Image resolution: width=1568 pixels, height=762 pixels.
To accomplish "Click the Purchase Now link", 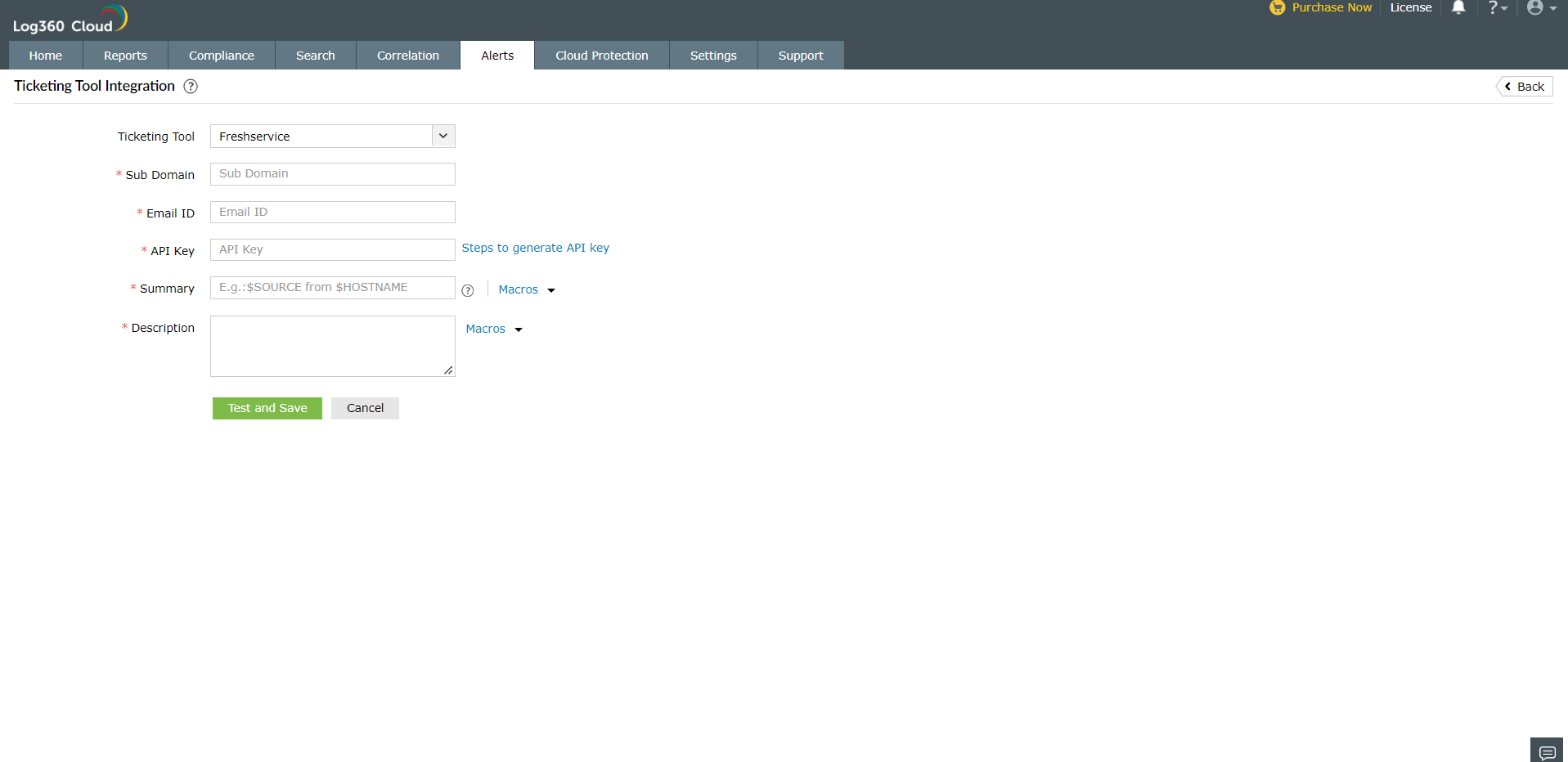I will click(1332, 7).
